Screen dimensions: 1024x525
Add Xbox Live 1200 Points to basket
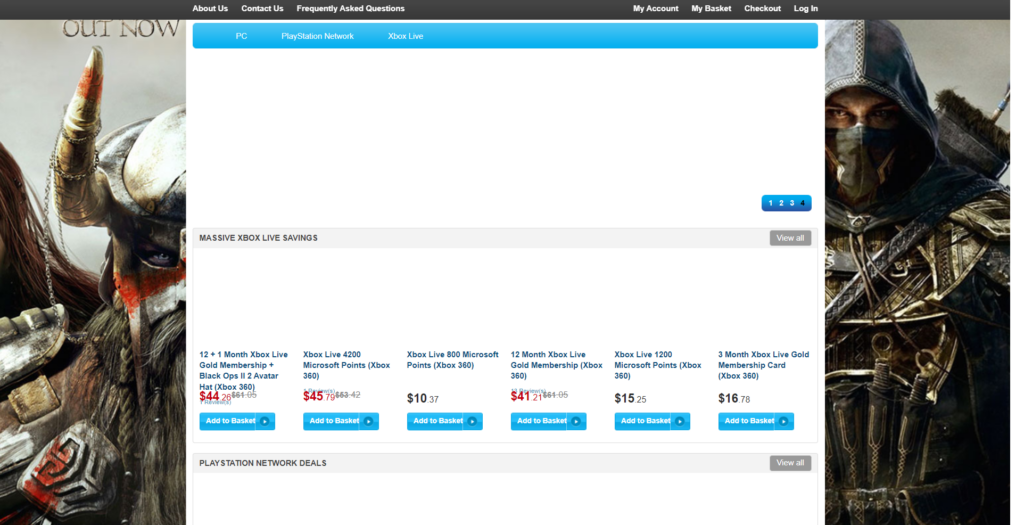coord(652,421)
